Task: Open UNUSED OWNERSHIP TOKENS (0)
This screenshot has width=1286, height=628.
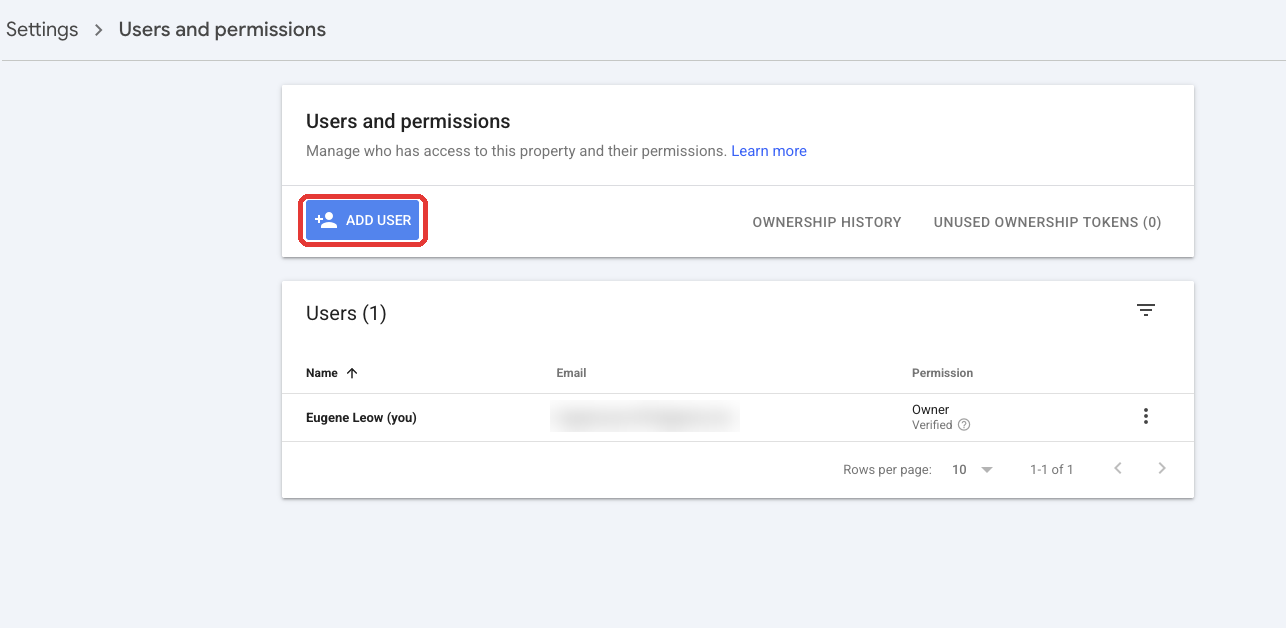Action: coord(1047,222)
